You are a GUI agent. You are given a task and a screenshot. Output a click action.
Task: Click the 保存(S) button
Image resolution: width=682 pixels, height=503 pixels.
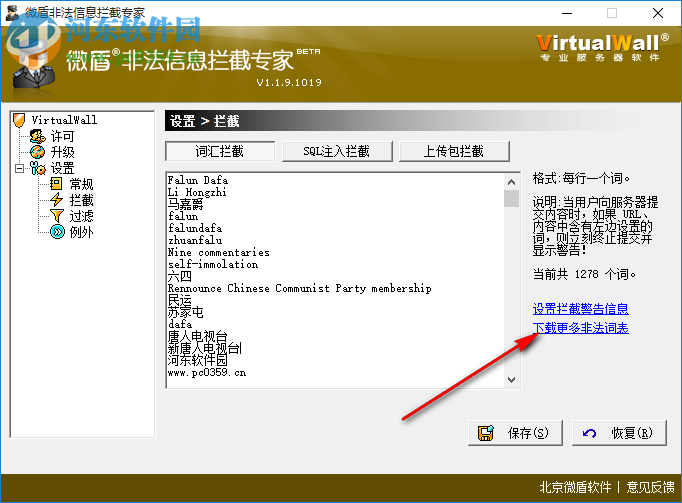tap(515, 433)
